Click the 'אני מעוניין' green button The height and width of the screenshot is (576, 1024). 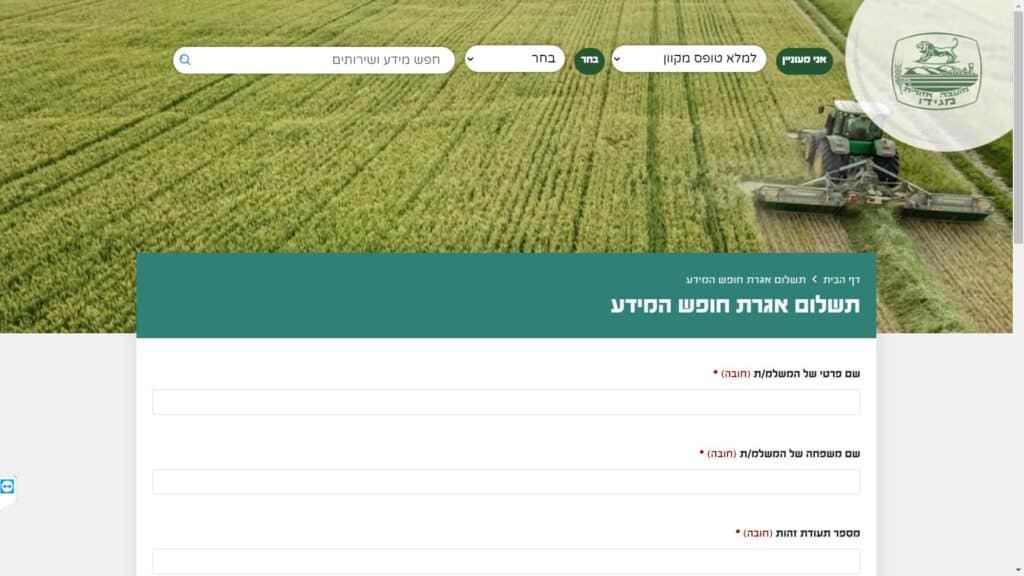coord(804,60)
